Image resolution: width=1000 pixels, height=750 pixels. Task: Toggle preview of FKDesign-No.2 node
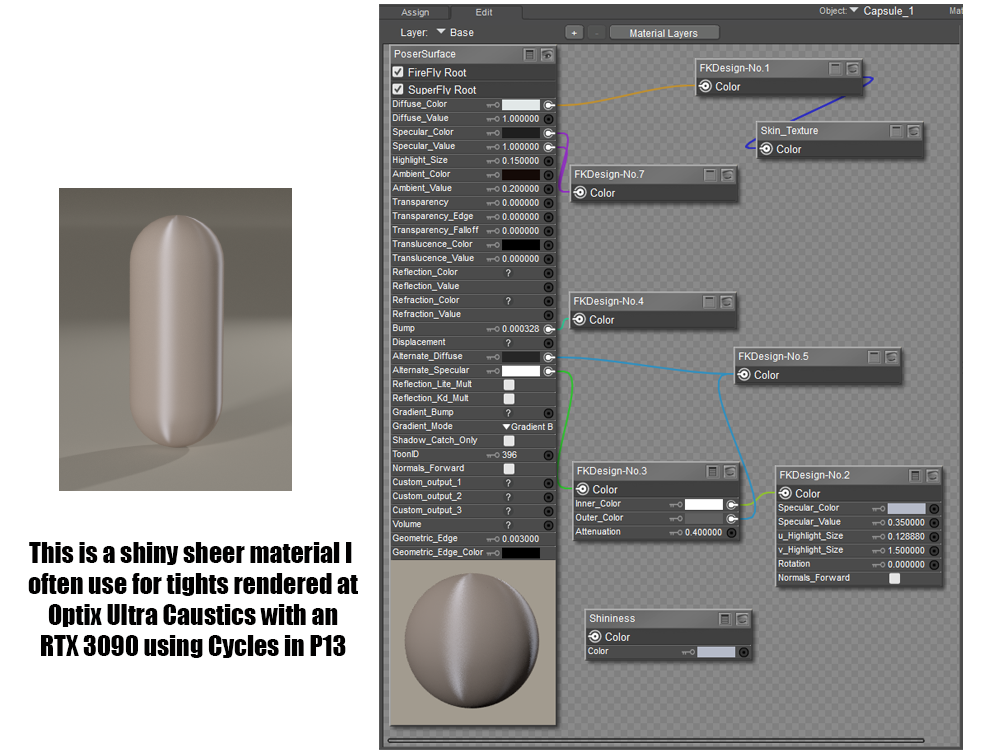(932, 476)
